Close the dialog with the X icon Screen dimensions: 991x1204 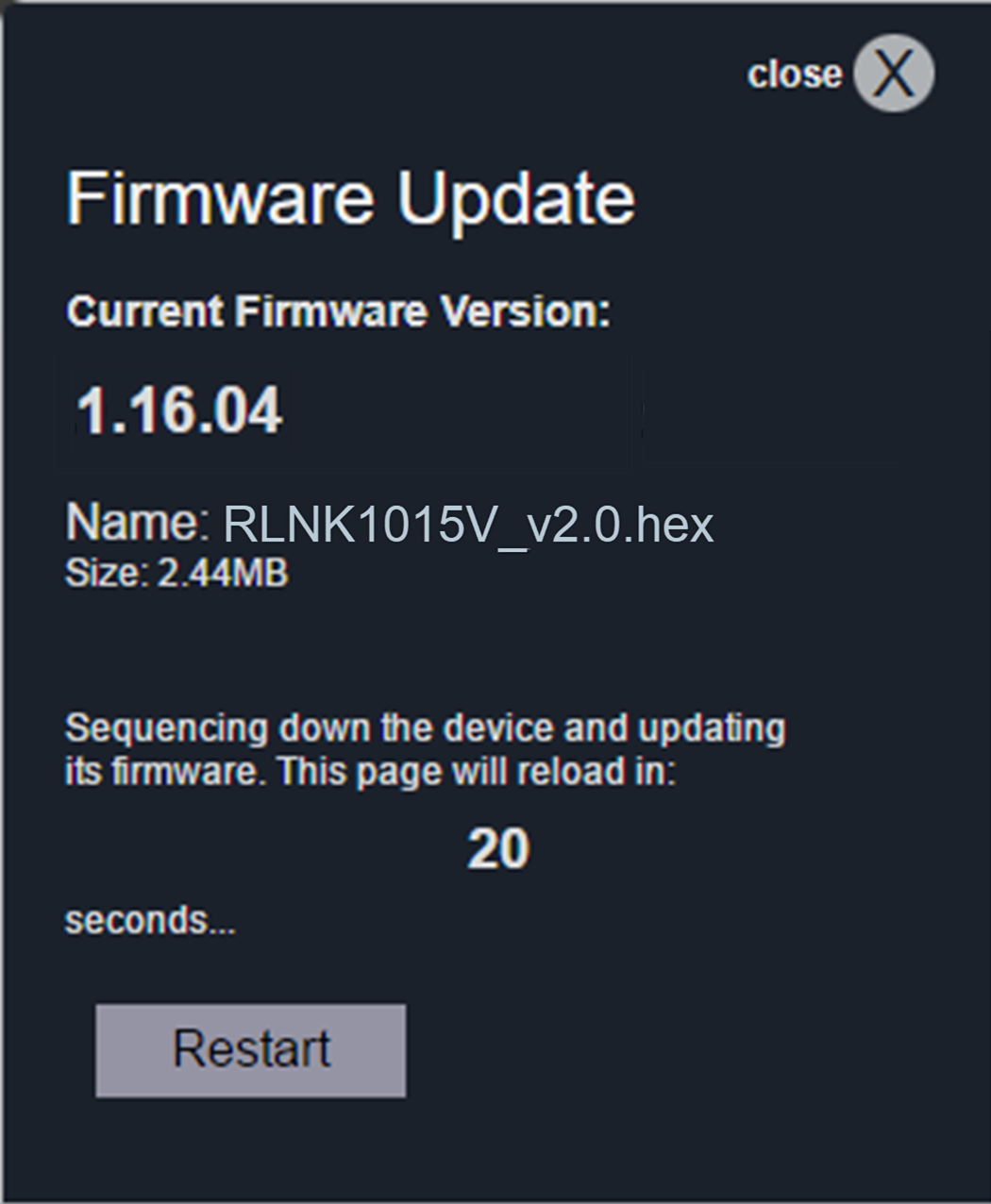pyautogui.click(x=894, y=73)
